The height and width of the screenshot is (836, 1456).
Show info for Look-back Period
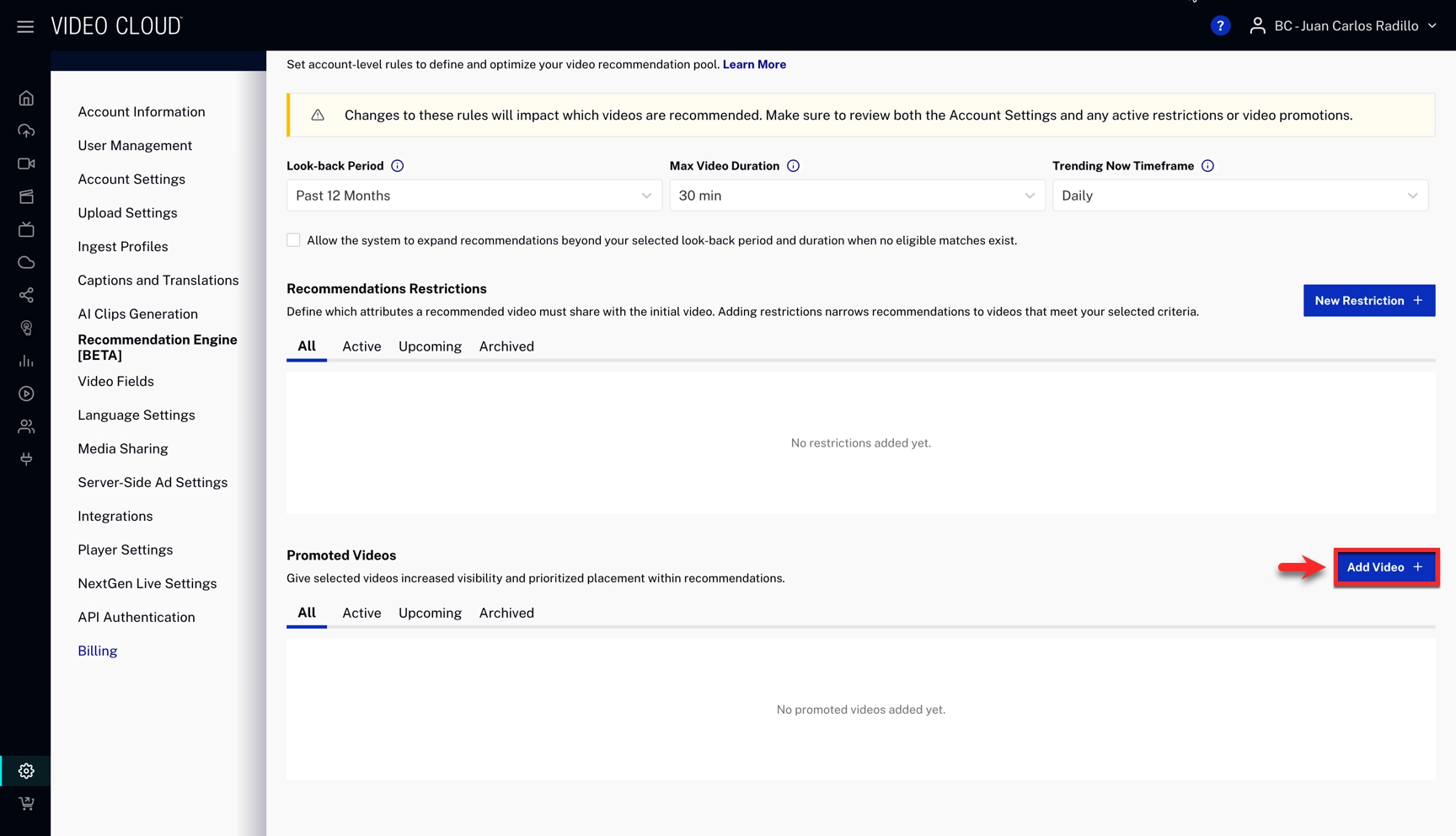coord(398,166)
